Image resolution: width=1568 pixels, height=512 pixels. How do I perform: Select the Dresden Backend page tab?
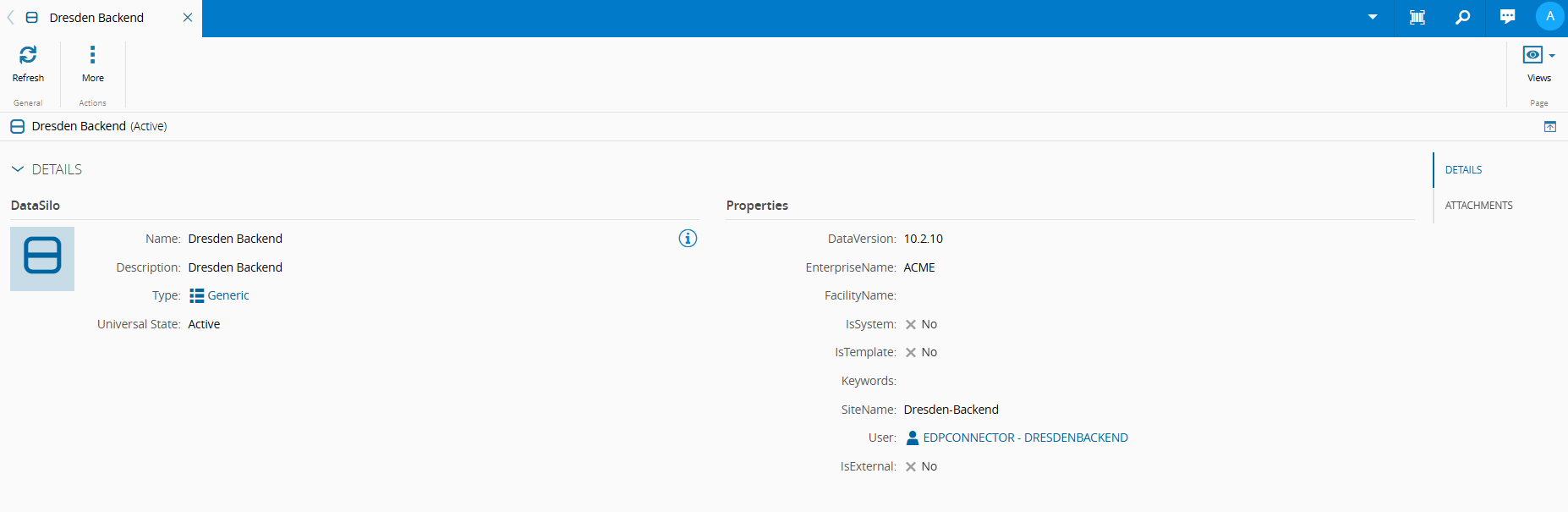click(x=96, y=18)
